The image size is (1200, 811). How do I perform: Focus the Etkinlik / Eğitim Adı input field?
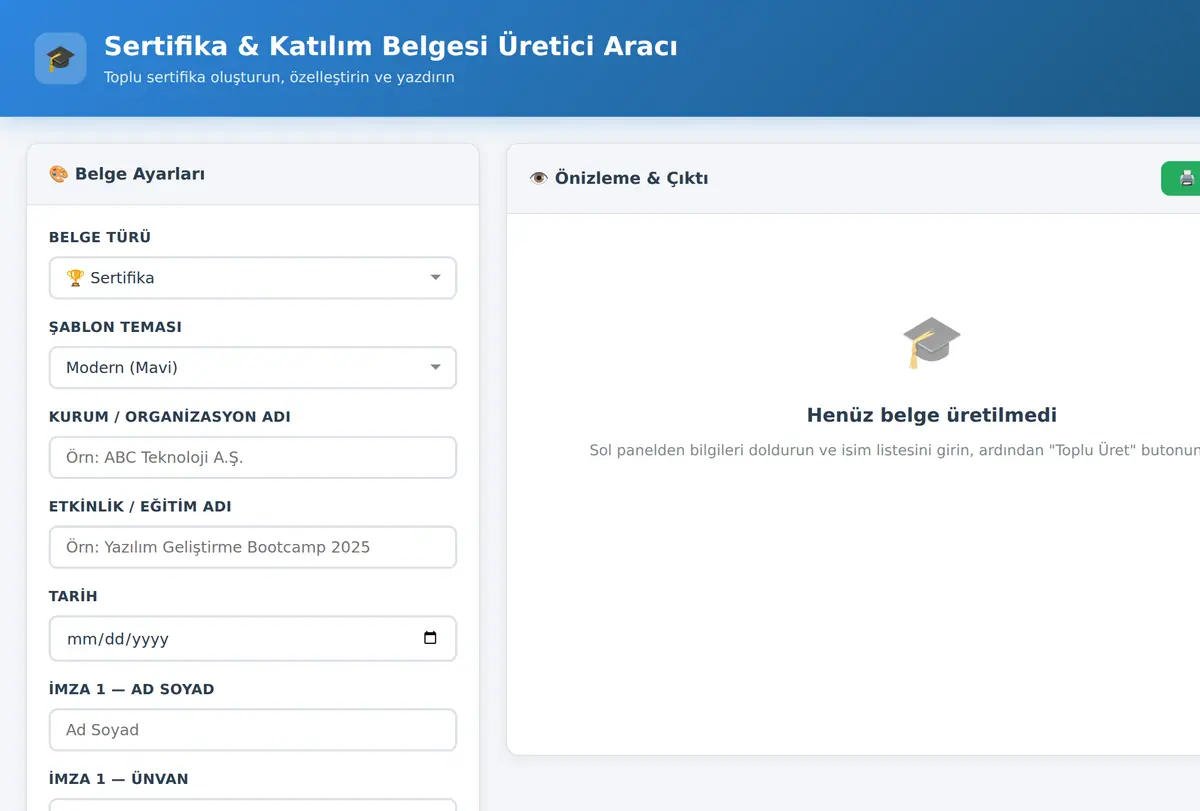pyautogui.click(x=253, y=547)
